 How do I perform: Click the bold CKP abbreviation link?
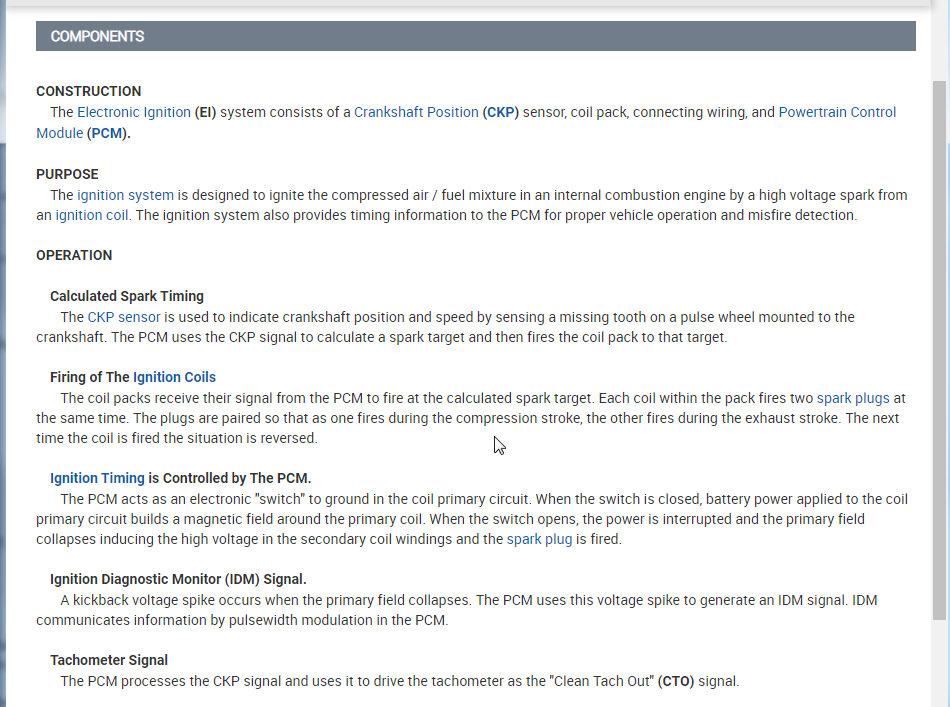[x=500, y=112]
